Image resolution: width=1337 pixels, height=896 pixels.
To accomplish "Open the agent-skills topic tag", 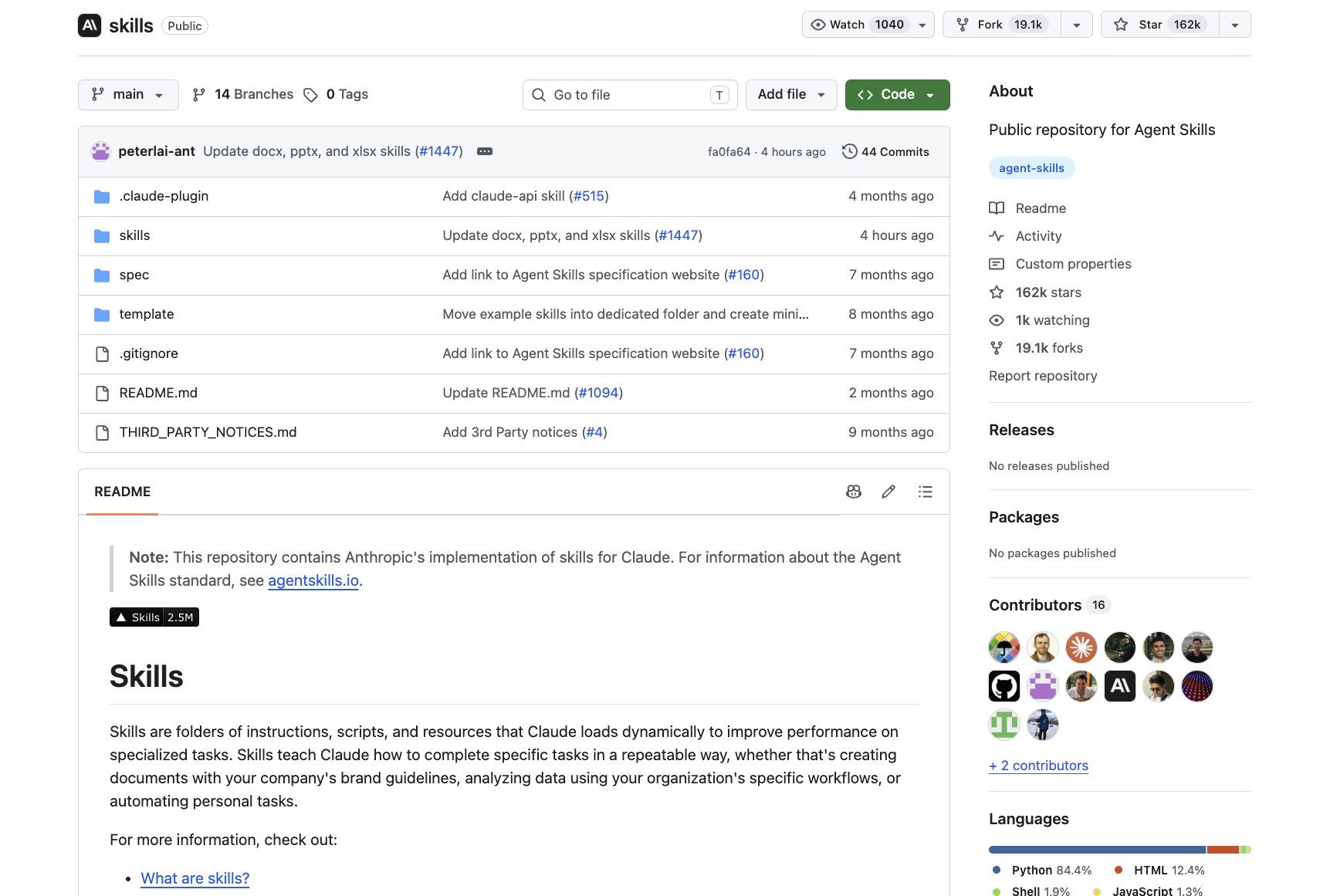I will (x=1031, y=168).
